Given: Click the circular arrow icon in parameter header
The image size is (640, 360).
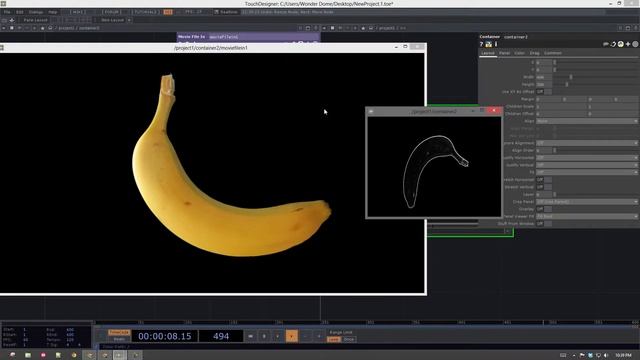Looking at the screenshot, I should click(613, 44).
